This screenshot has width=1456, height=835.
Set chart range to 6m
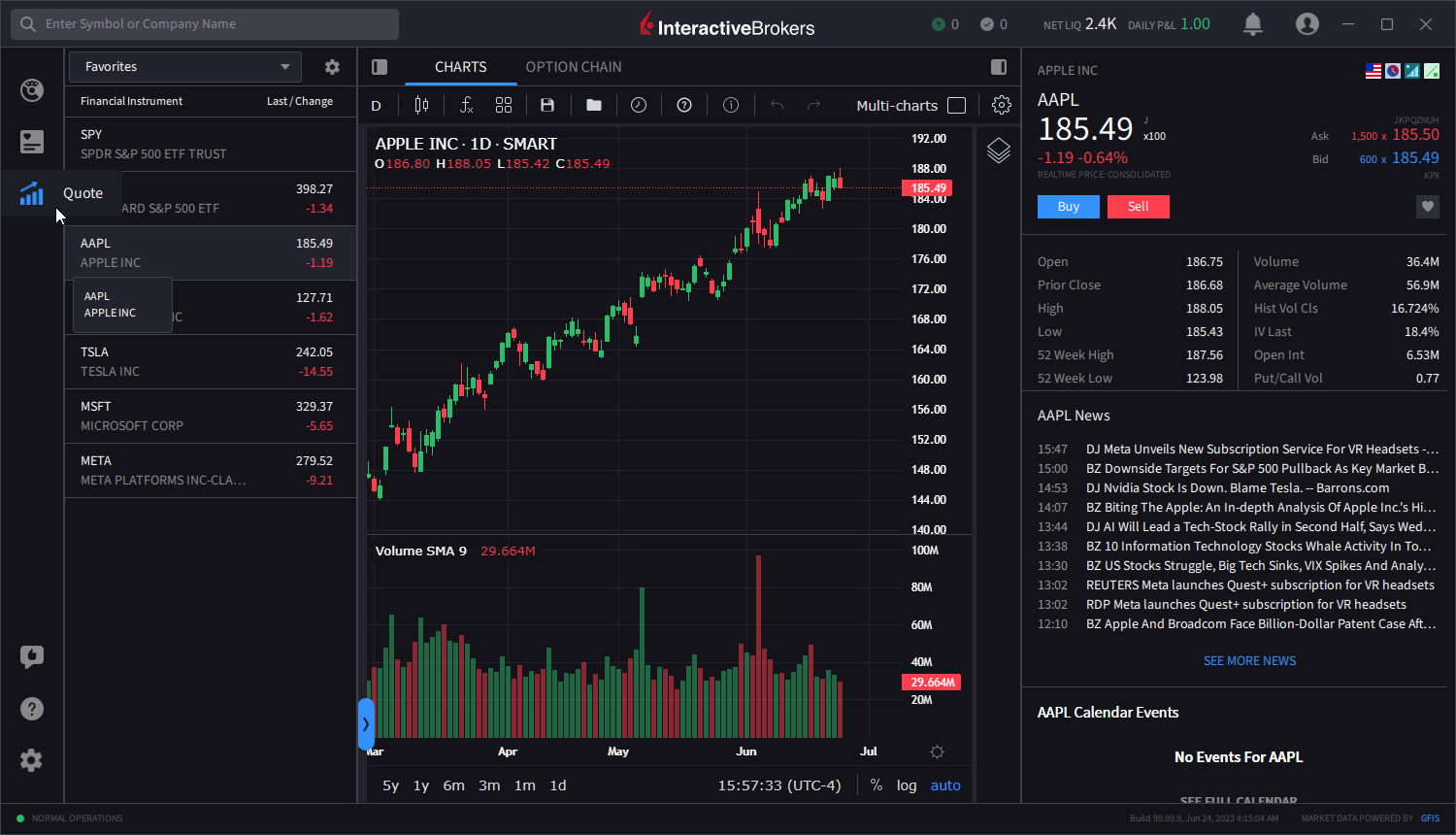[453, 785]
